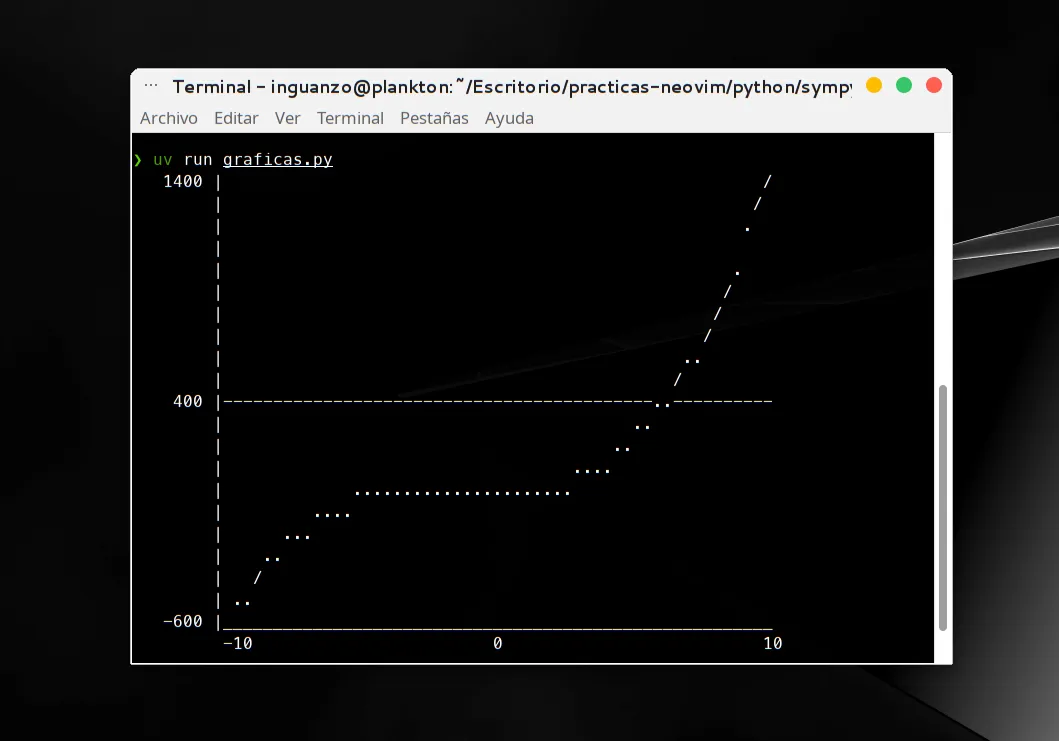Close window with red circle button
1059x741 pixels.
pyautogui.click(x=933, y=85)
